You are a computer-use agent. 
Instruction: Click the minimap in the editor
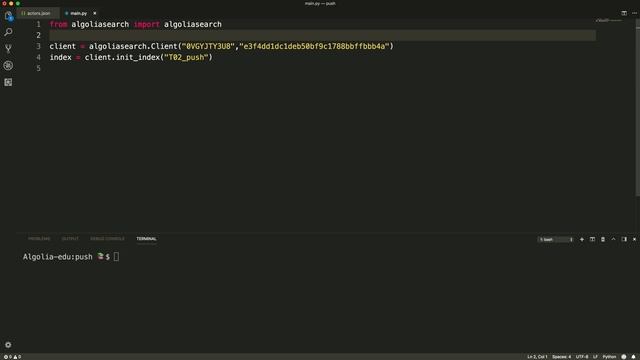tap(609, 20)
